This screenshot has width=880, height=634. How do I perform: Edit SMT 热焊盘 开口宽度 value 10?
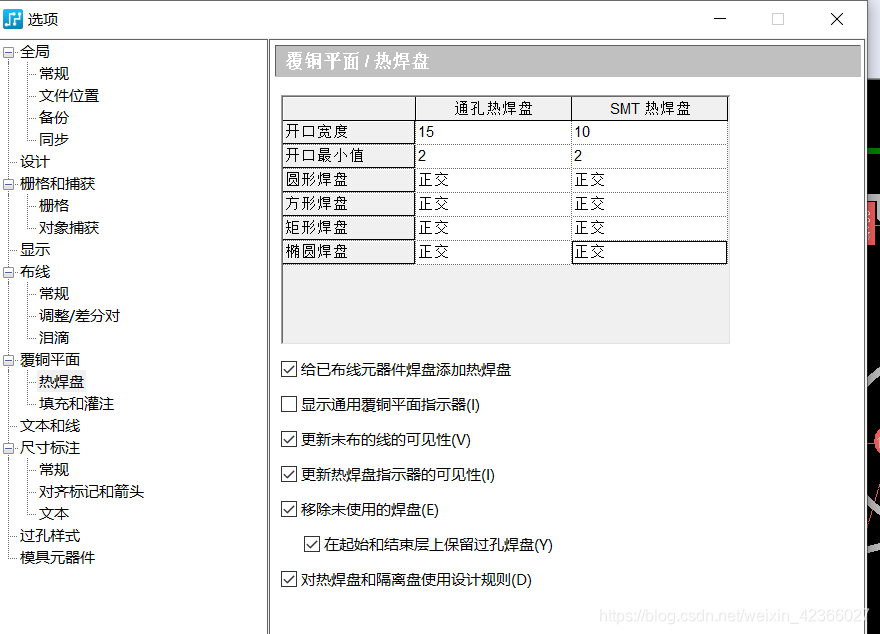click(x=649, y=132)
